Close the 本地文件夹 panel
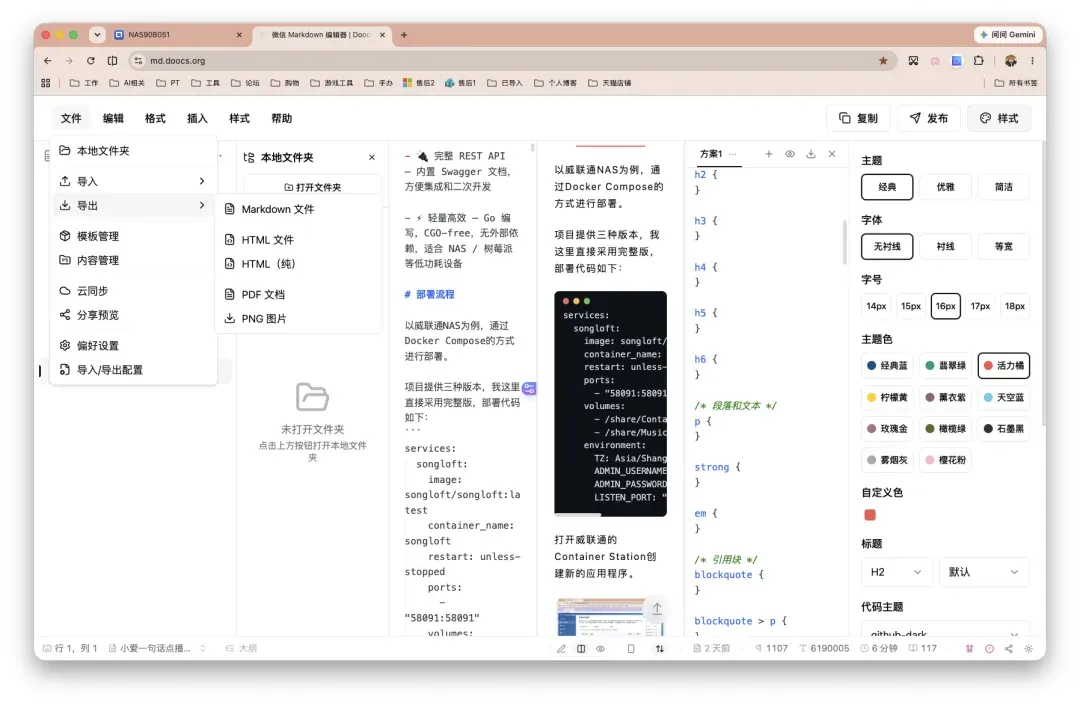This screenshot has width=1080, height=705. [x=372, y=158]
